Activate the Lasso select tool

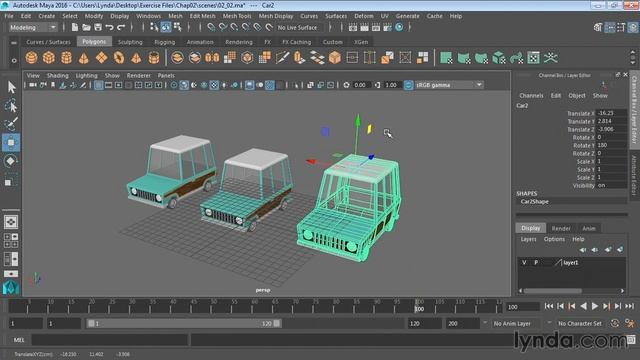pos(11,105)
